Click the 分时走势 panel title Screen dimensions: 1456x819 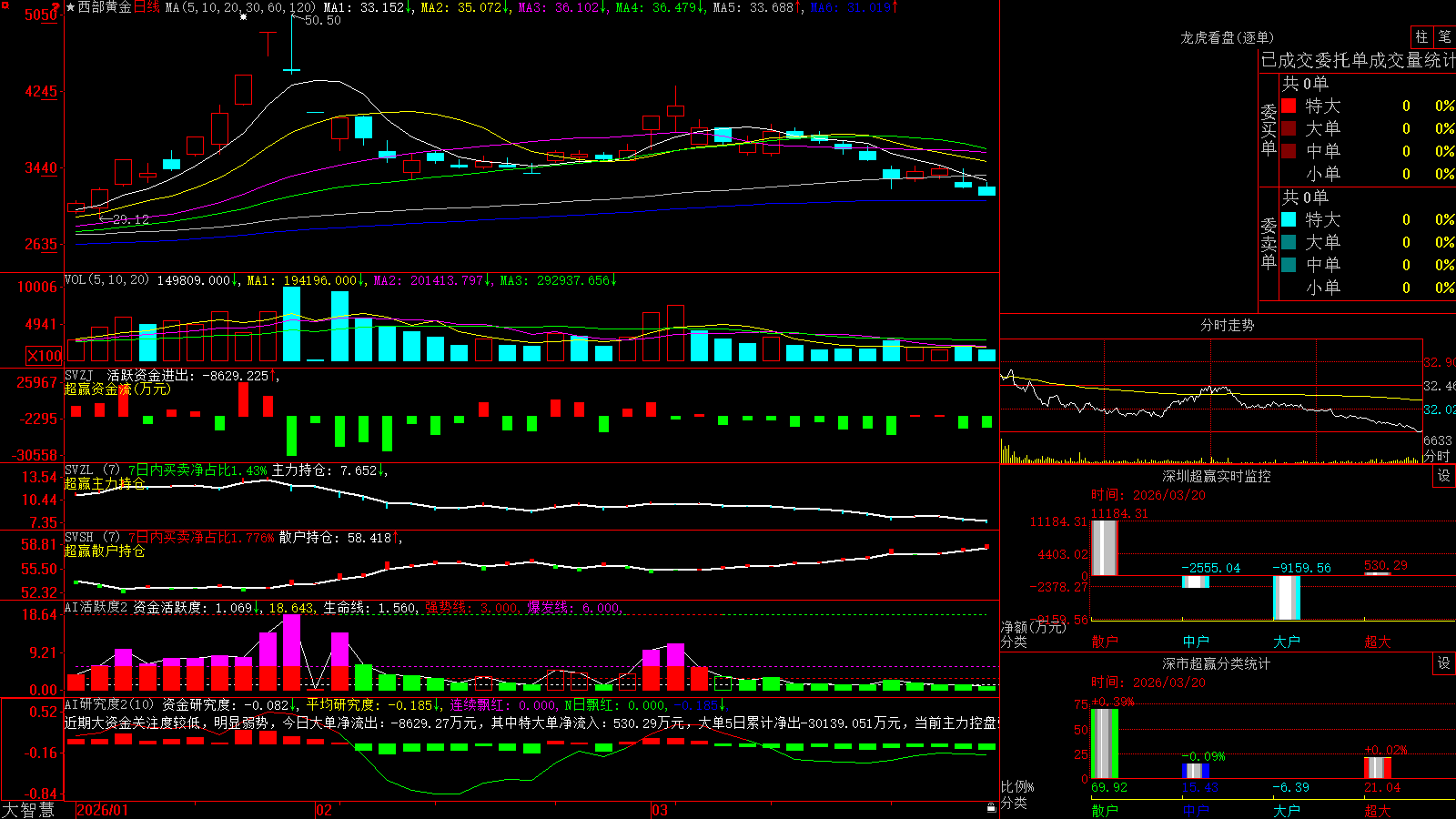click(1228, 325)
